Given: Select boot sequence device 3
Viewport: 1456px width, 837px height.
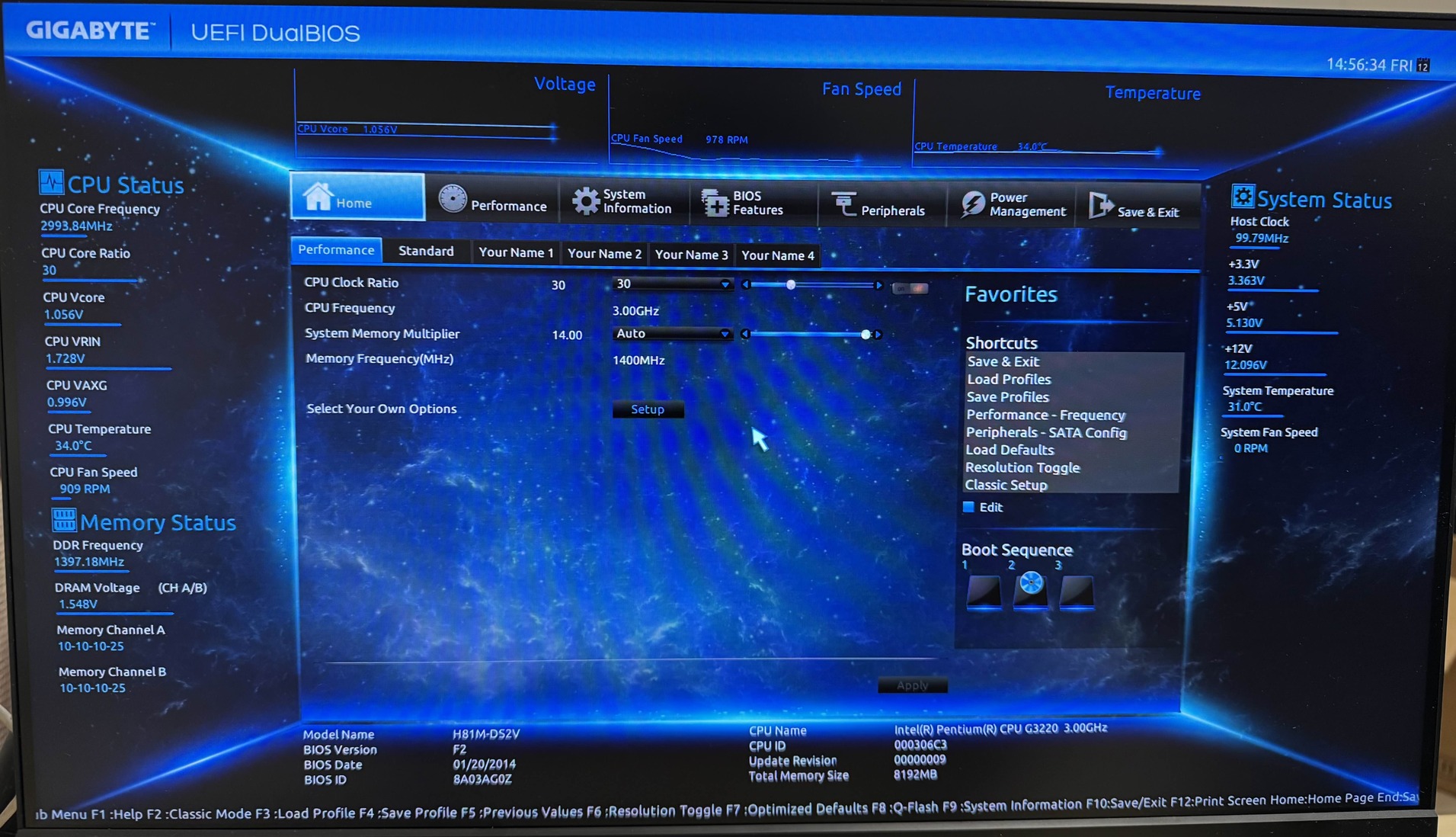Looking at the screenshot, I should (x=1077, y=591).
